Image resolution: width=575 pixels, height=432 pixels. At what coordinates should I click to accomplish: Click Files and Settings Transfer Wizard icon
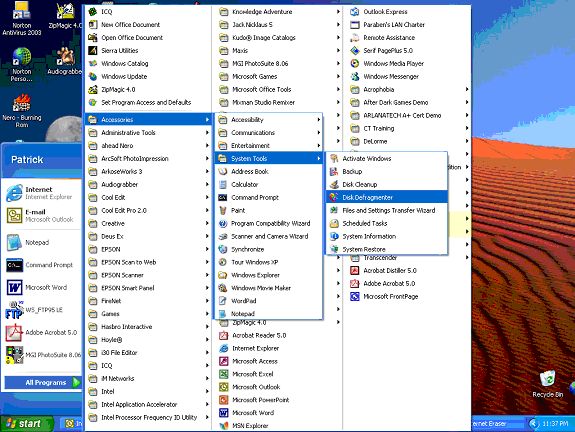[x=334, y=210]
